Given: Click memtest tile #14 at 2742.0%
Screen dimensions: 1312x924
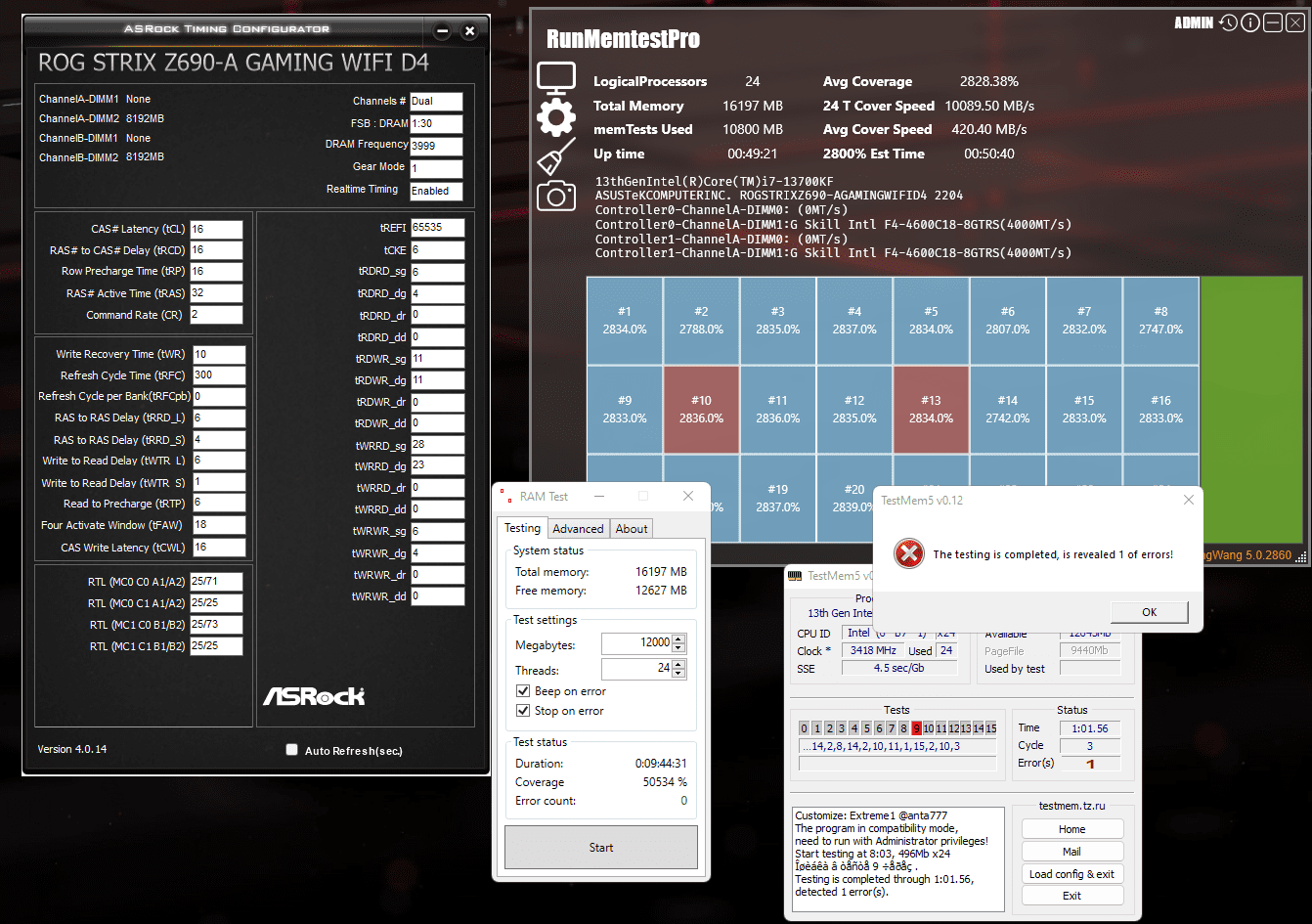Looking at the screenshot, I should (x=1008, y=410).
